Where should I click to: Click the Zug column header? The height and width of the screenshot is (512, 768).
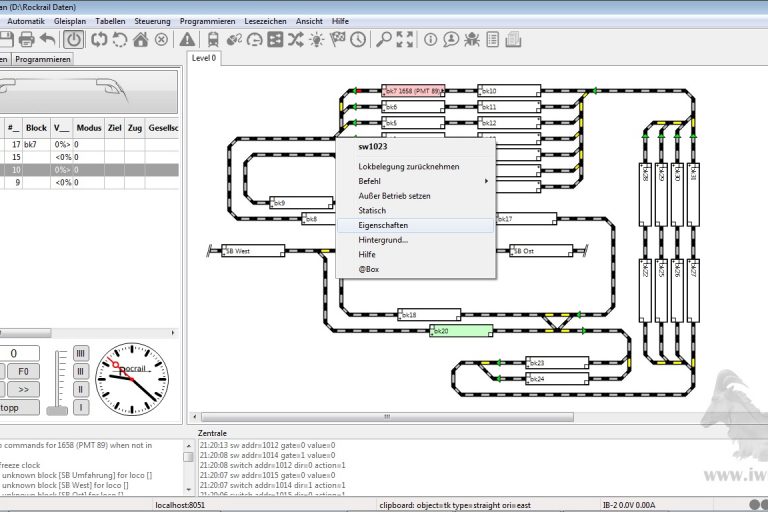point(135,128)
